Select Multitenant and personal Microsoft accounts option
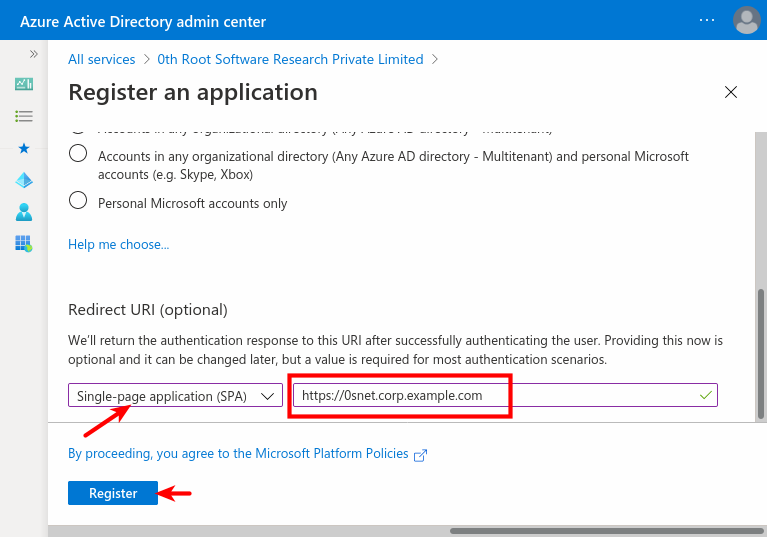Image resolution: width=767 pixels, height=537 pixels. click(x=78, y=154)
